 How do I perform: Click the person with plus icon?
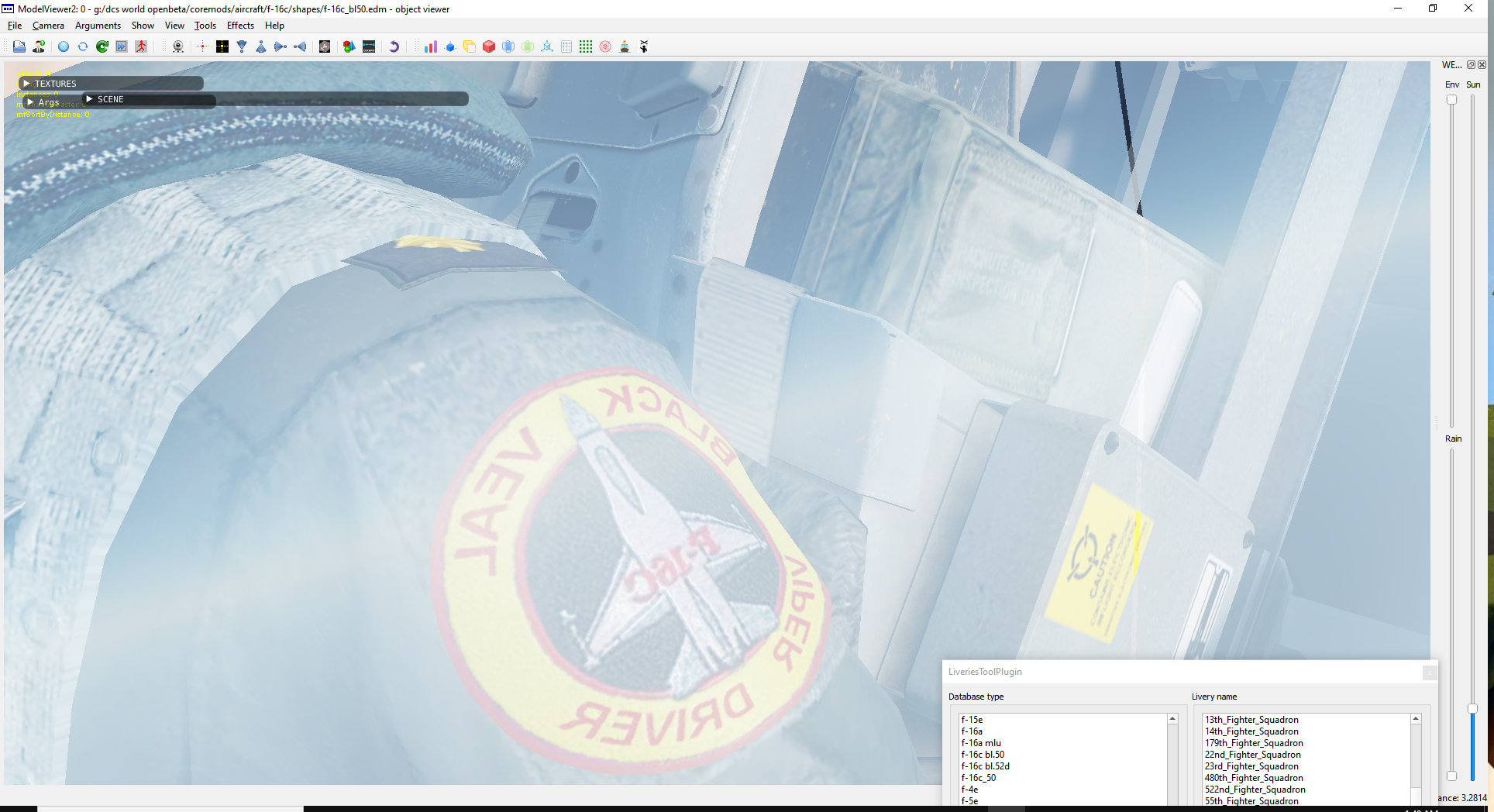click(39, 46)
